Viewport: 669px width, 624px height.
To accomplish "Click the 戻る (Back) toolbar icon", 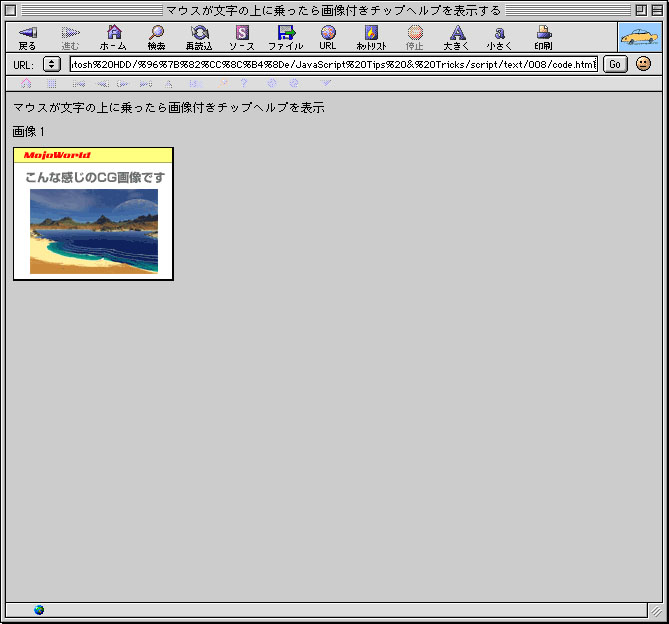I will point(28,38).
